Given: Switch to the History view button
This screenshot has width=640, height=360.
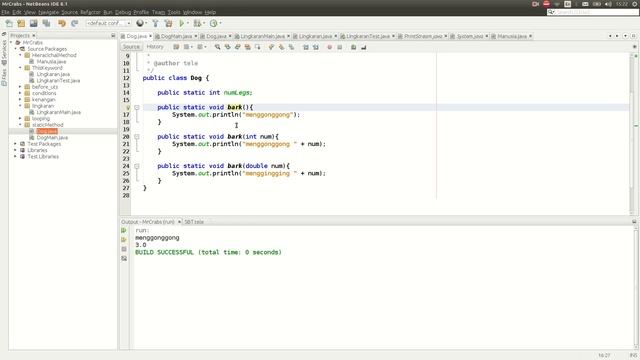Looking at the screenshot, I should point(155,47).
